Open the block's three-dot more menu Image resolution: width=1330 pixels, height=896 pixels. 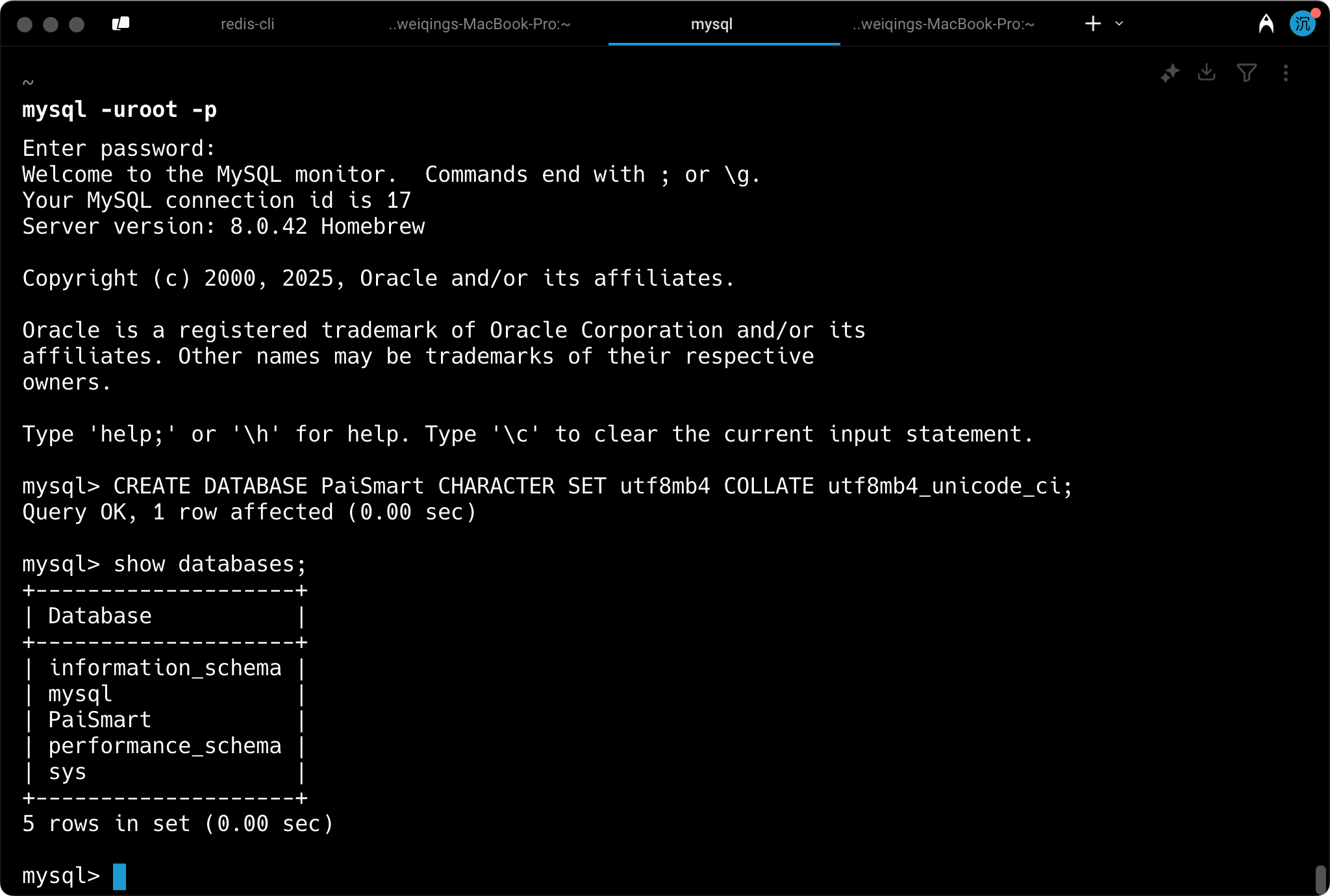click(x=1285, y=73)
